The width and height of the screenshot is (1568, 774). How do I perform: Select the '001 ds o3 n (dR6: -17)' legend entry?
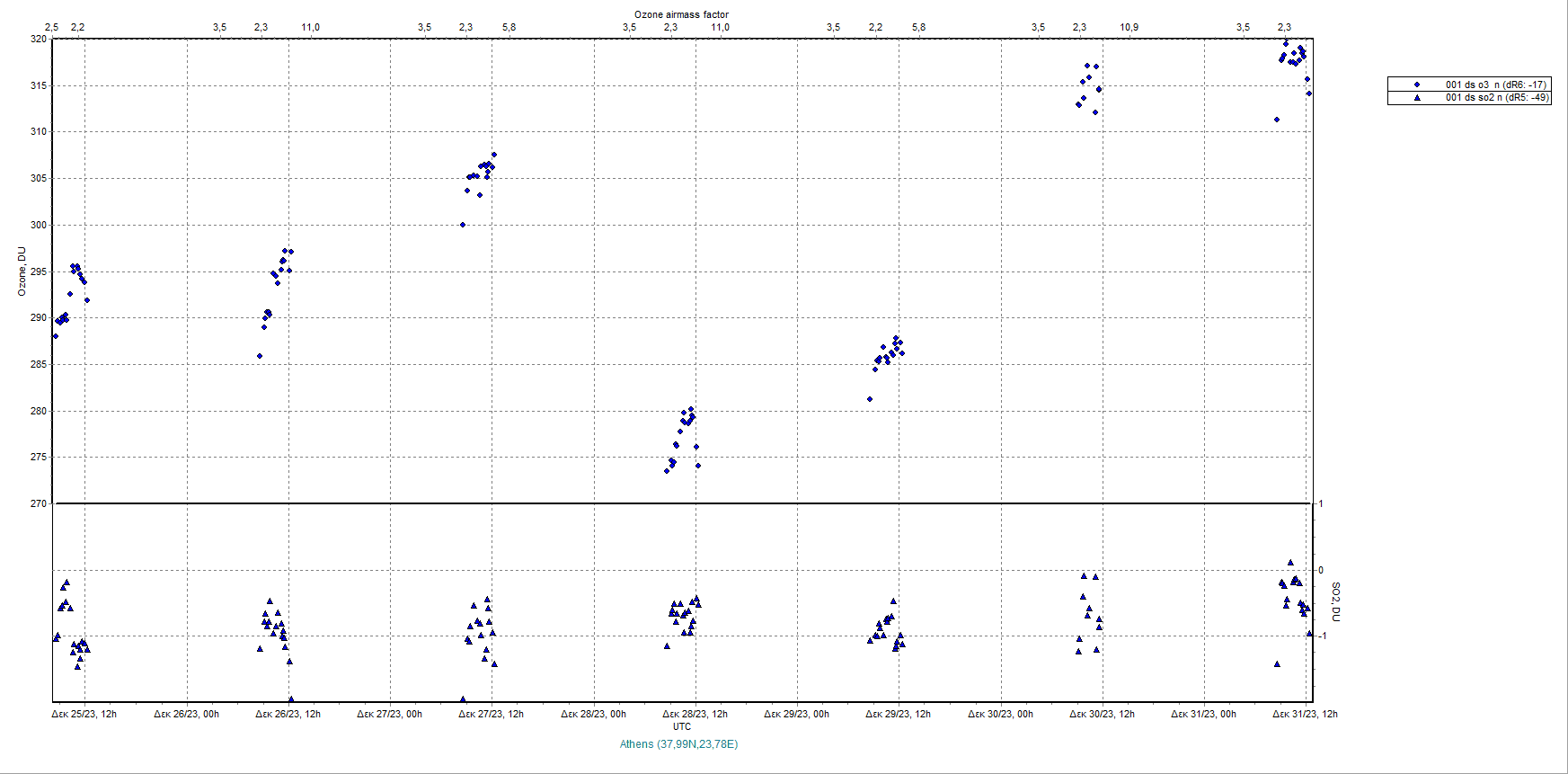coord(1495,85)
